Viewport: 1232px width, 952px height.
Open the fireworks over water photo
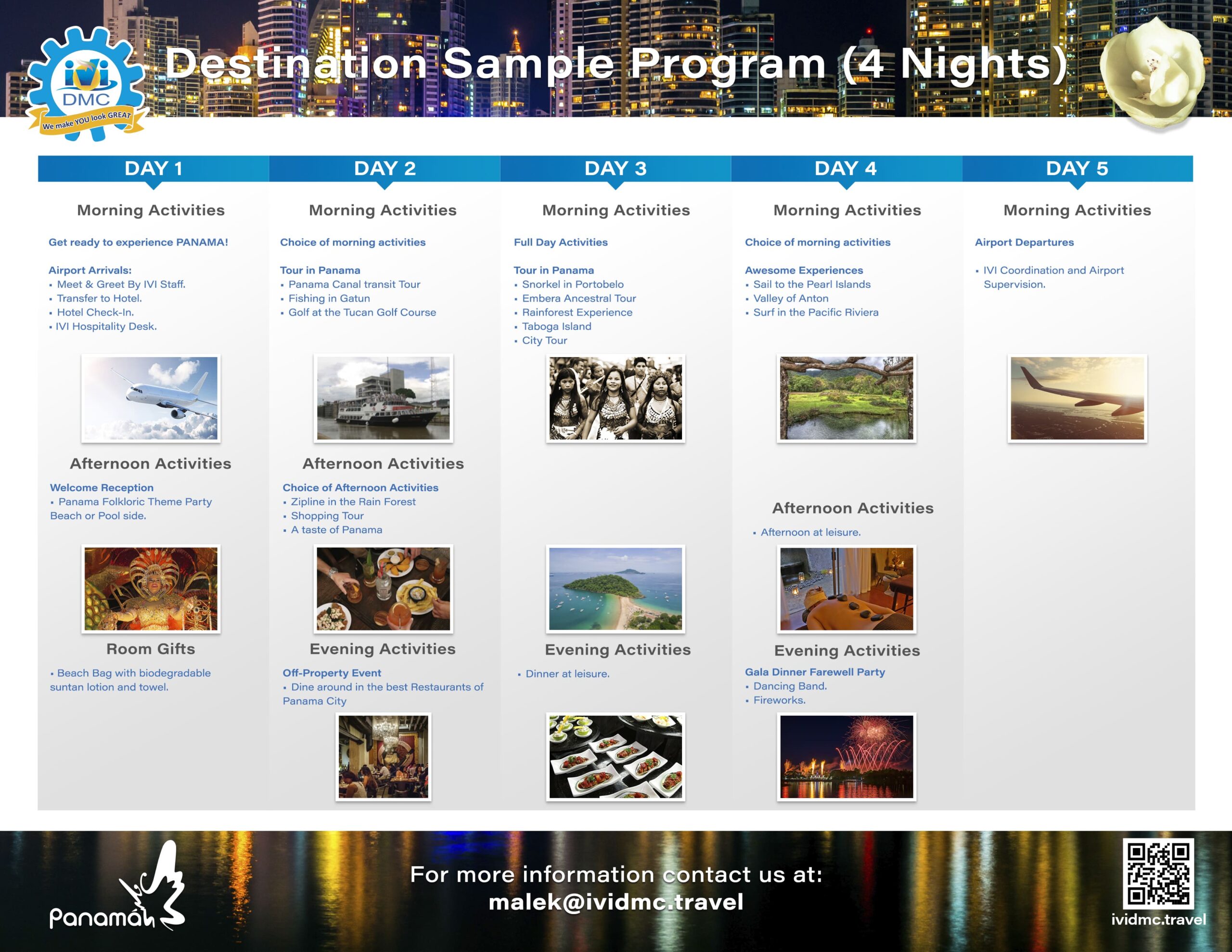coord(846,756)
